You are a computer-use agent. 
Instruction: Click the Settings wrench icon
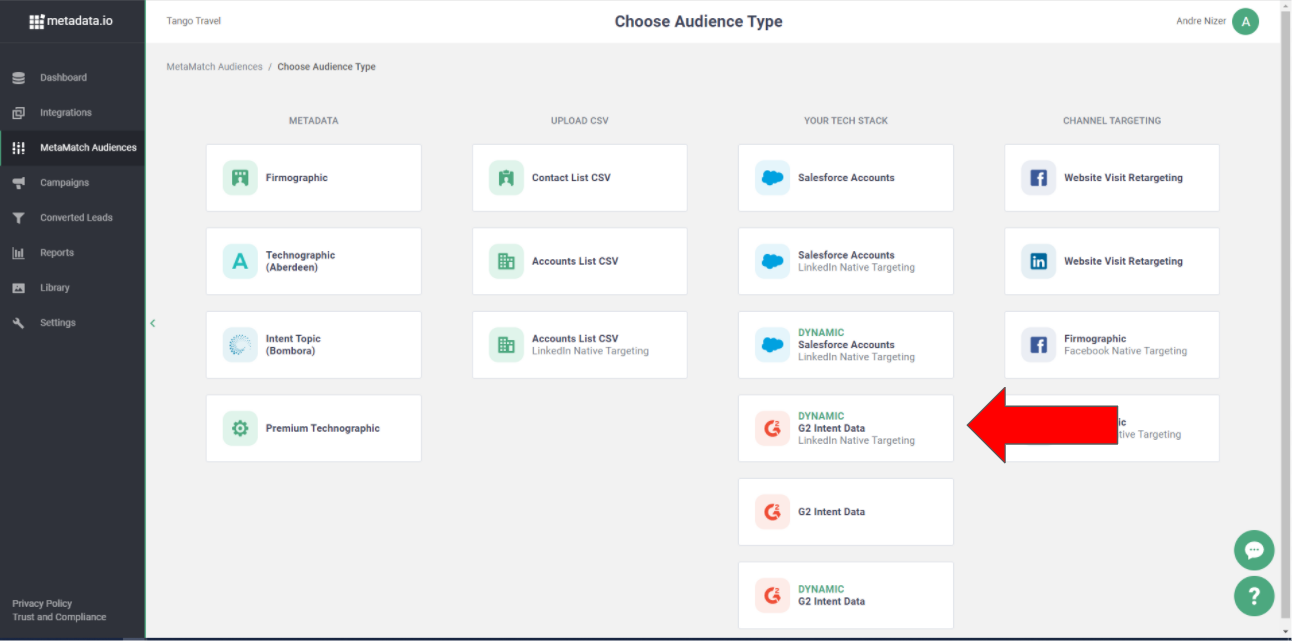point(18,323)
